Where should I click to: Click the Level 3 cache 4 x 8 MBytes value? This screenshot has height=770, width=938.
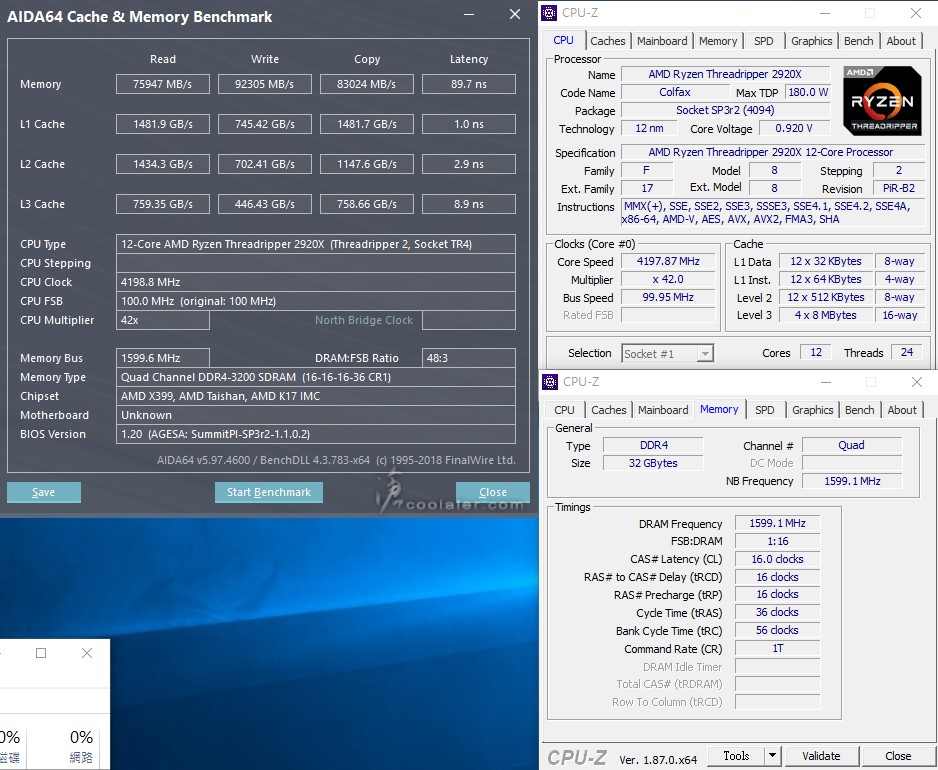(x=825, y=315)
